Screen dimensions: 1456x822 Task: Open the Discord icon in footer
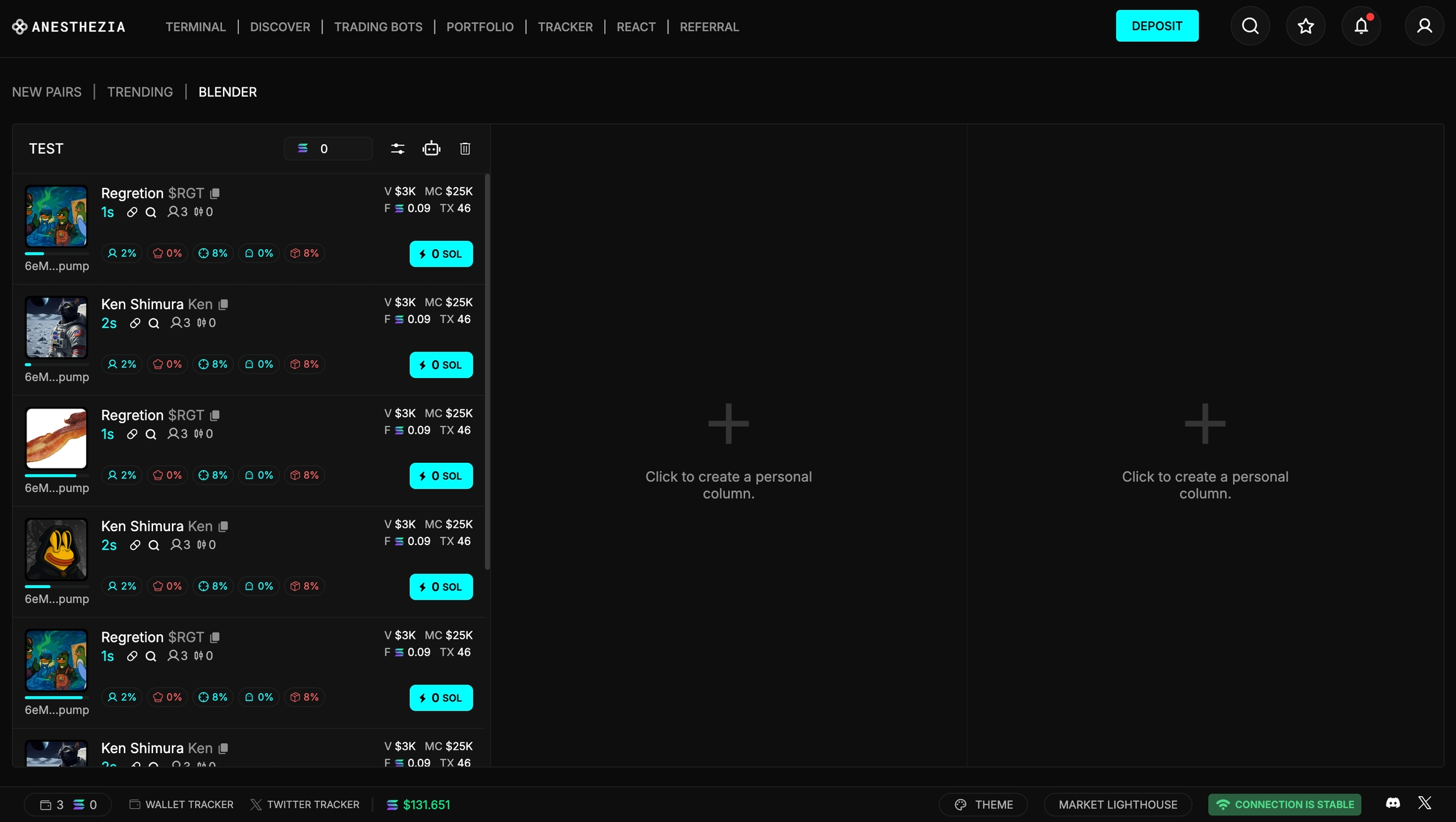[x=1393, y=803]
